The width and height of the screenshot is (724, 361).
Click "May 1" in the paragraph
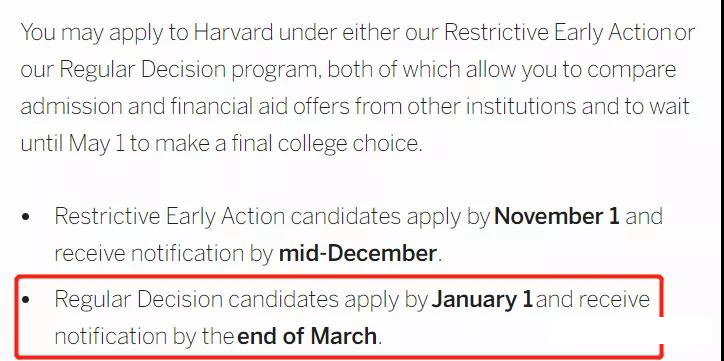[x=97, y=144]
